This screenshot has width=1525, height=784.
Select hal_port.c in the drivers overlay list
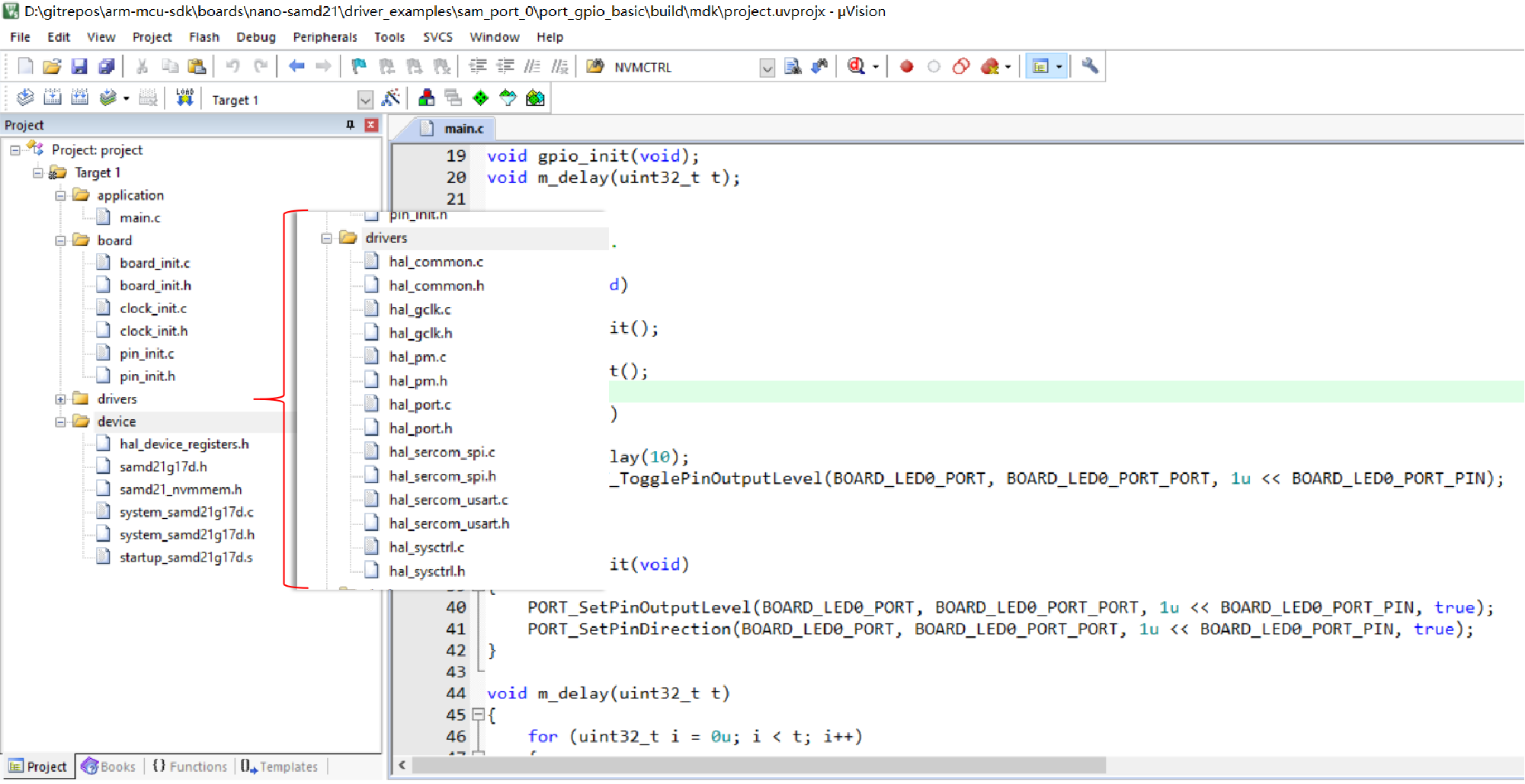(419, 405)
